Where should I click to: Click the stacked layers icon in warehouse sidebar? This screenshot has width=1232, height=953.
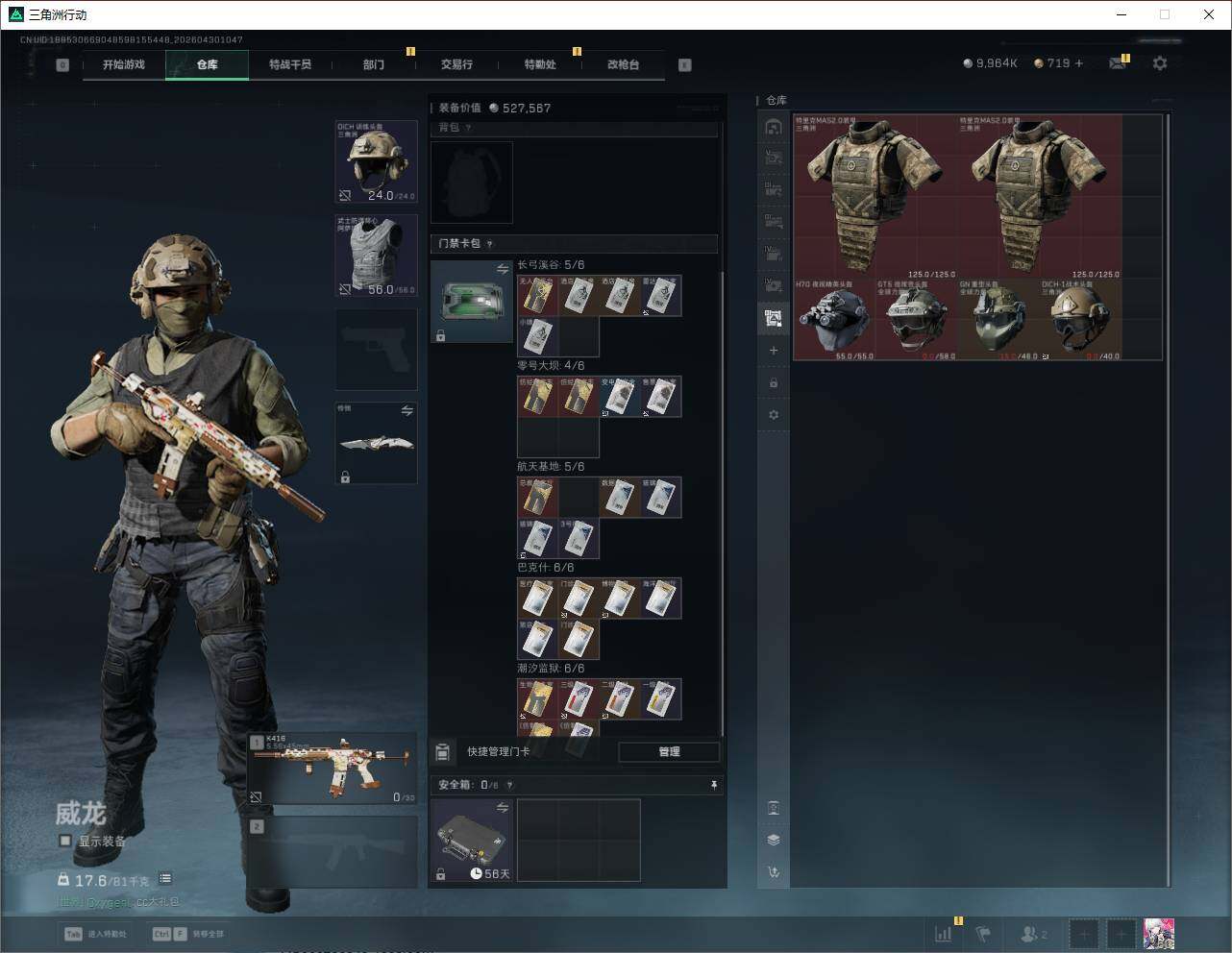(774, 840)
